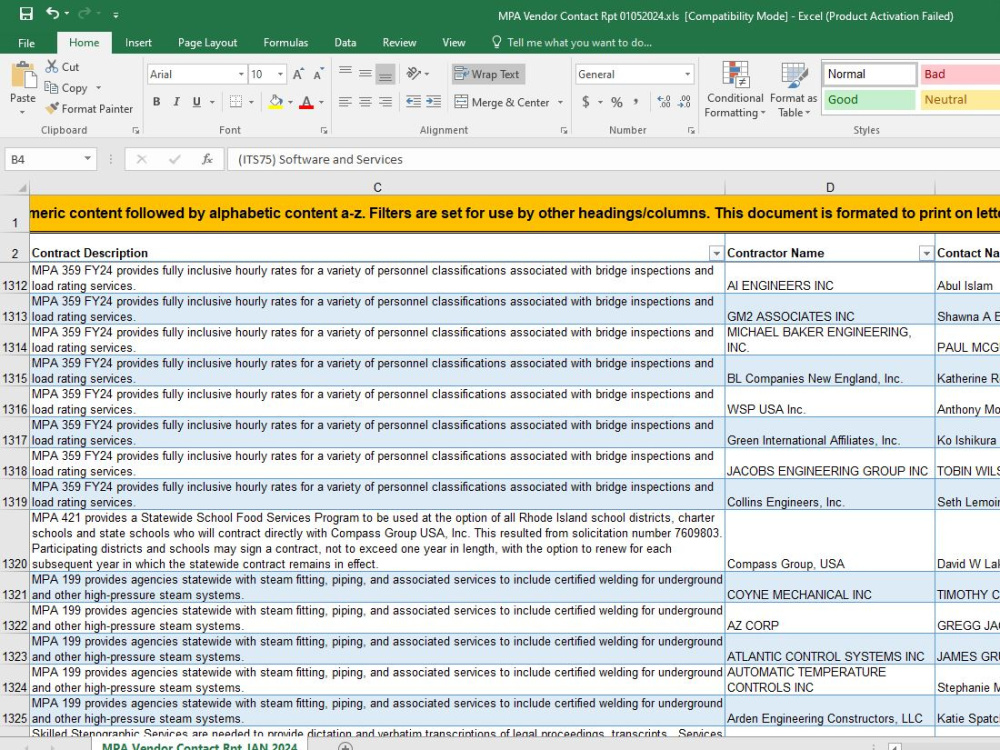The width and height of the screenshot is (1000, 750).
Task: Click the formula bar content
Action: (x=614, y=159)
